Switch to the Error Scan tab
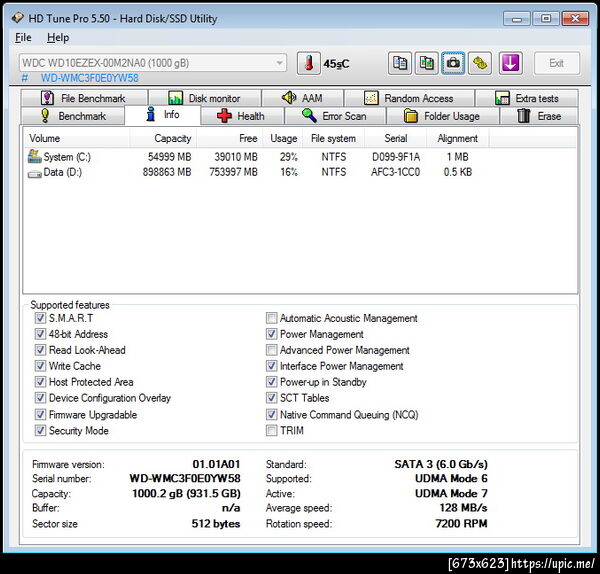Viewport: 600px width, 574px height. 335,116
